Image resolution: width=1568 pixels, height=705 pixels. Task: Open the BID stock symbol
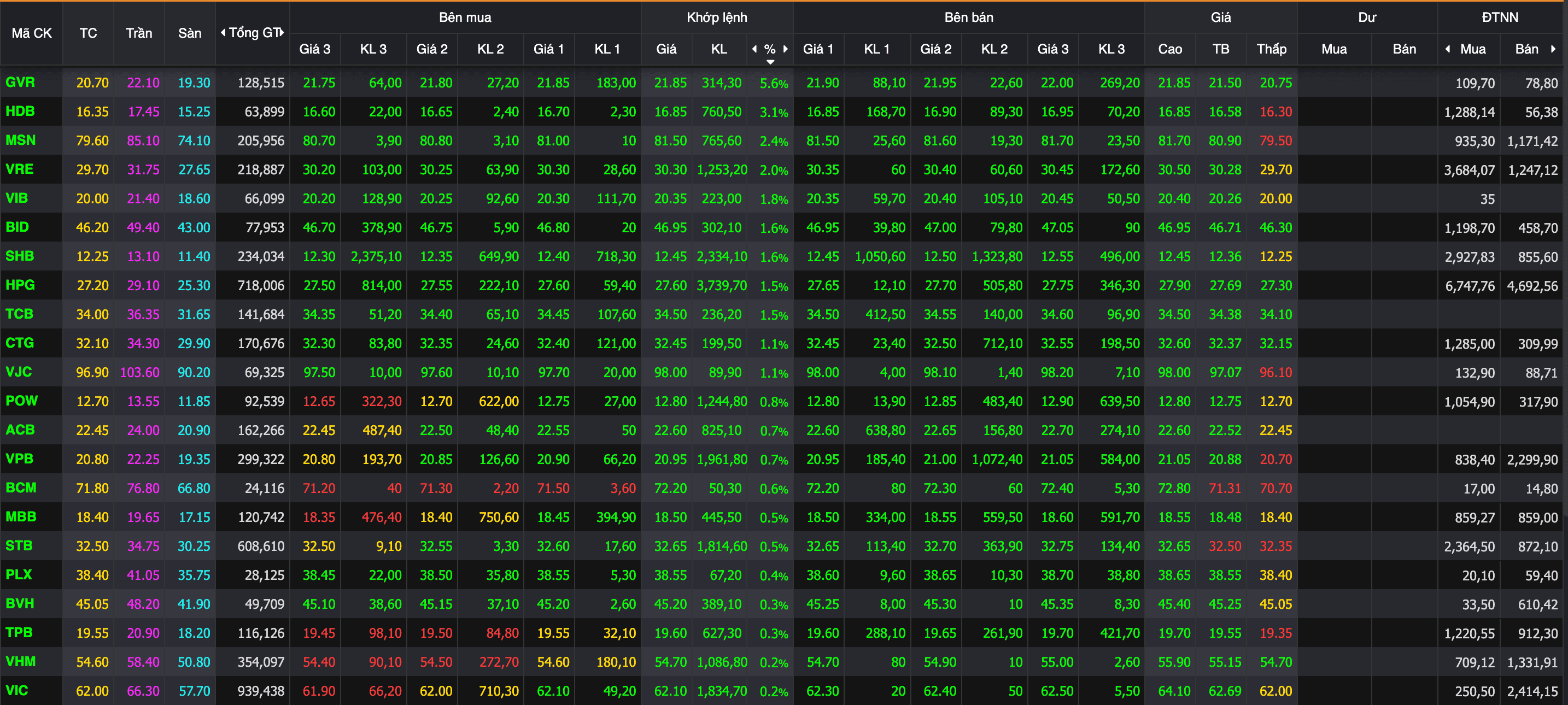[x=17, y=227]
